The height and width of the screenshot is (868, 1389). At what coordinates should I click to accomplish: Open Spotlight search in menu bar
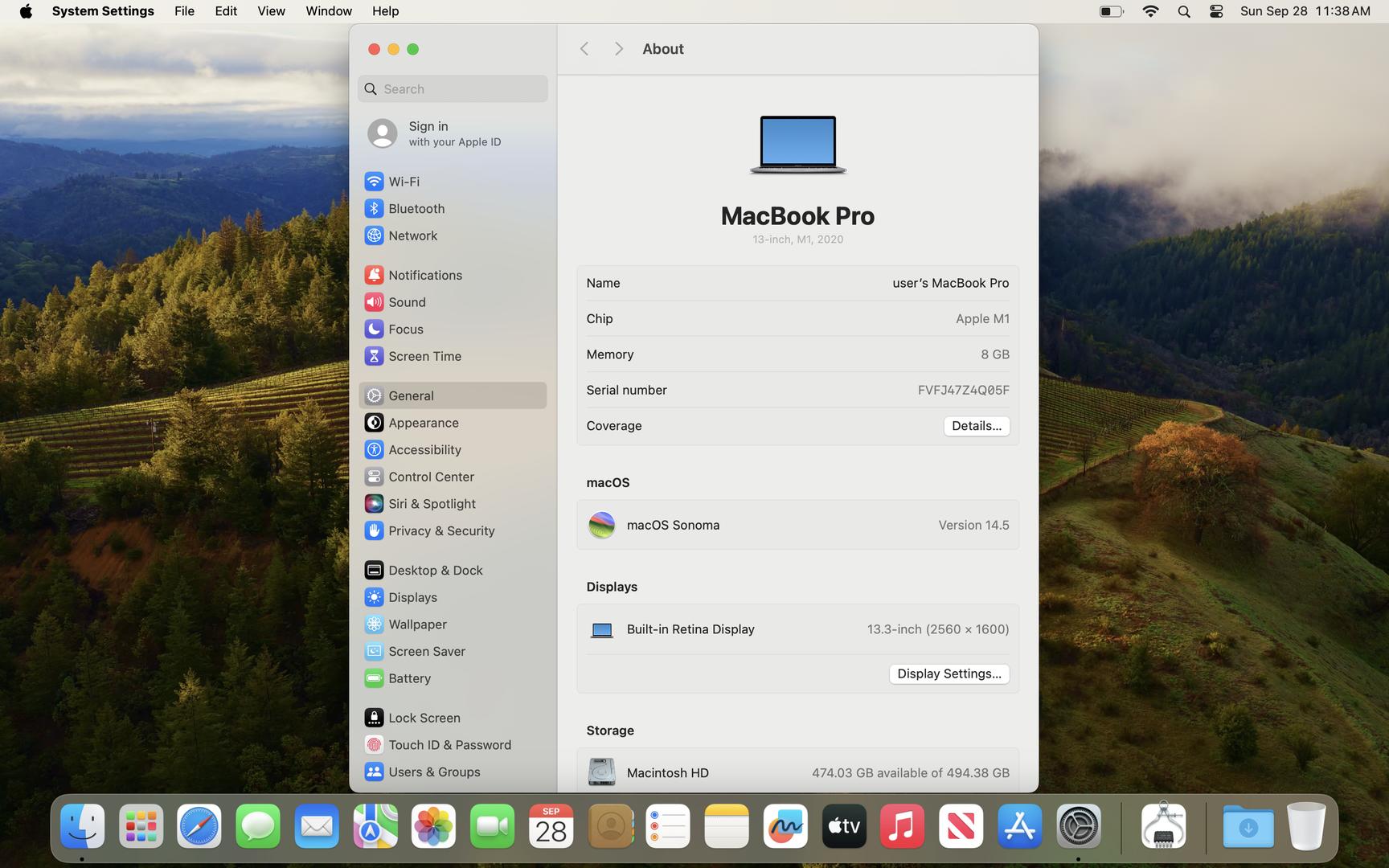pyautogui.click(x=1183, y=11)
